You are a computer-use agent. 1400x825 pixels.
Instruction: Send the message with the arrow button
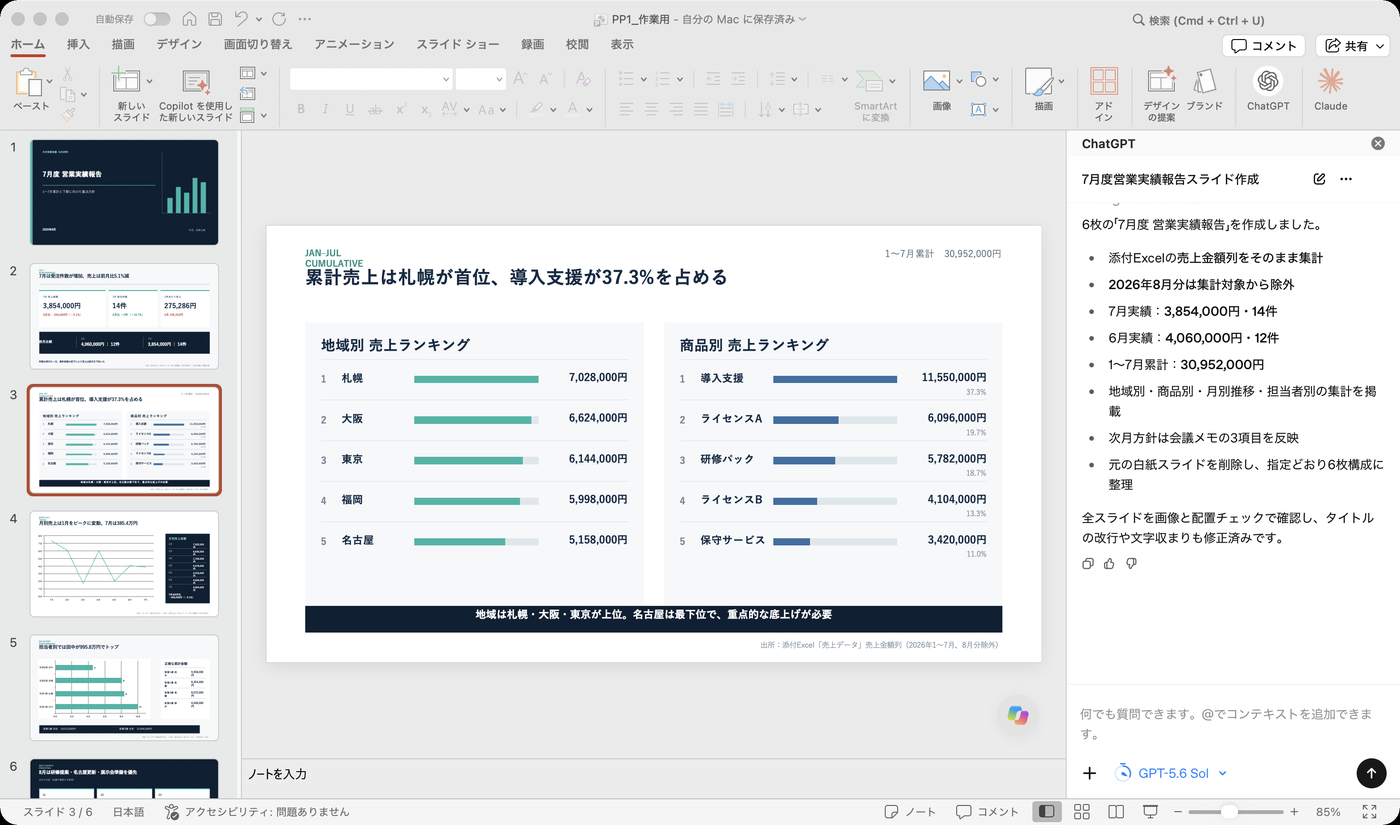pos(1371,773)
